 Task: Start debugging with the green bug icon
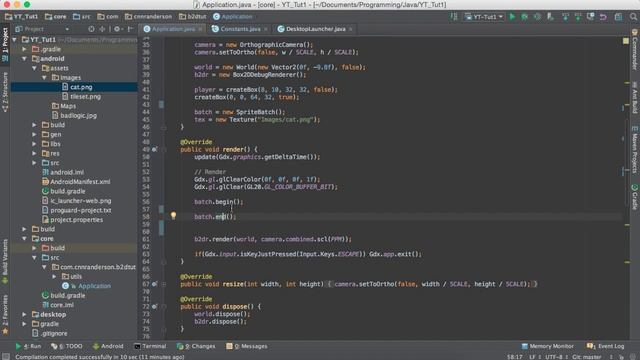tap(524, 17)
